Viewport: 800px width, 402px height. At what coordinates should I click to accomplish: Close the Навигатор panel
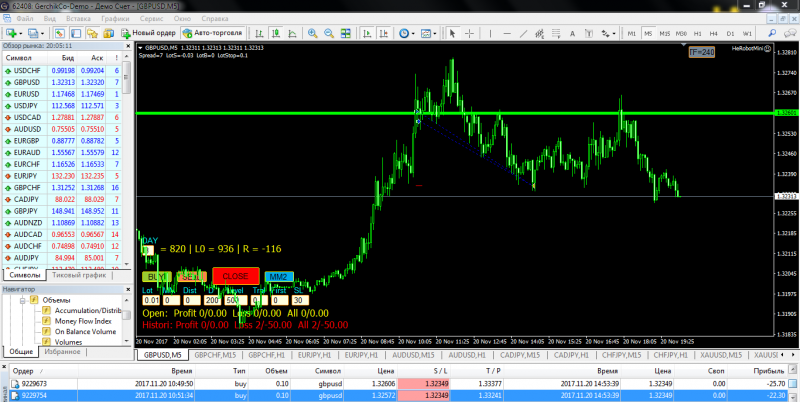coord(128,289)
